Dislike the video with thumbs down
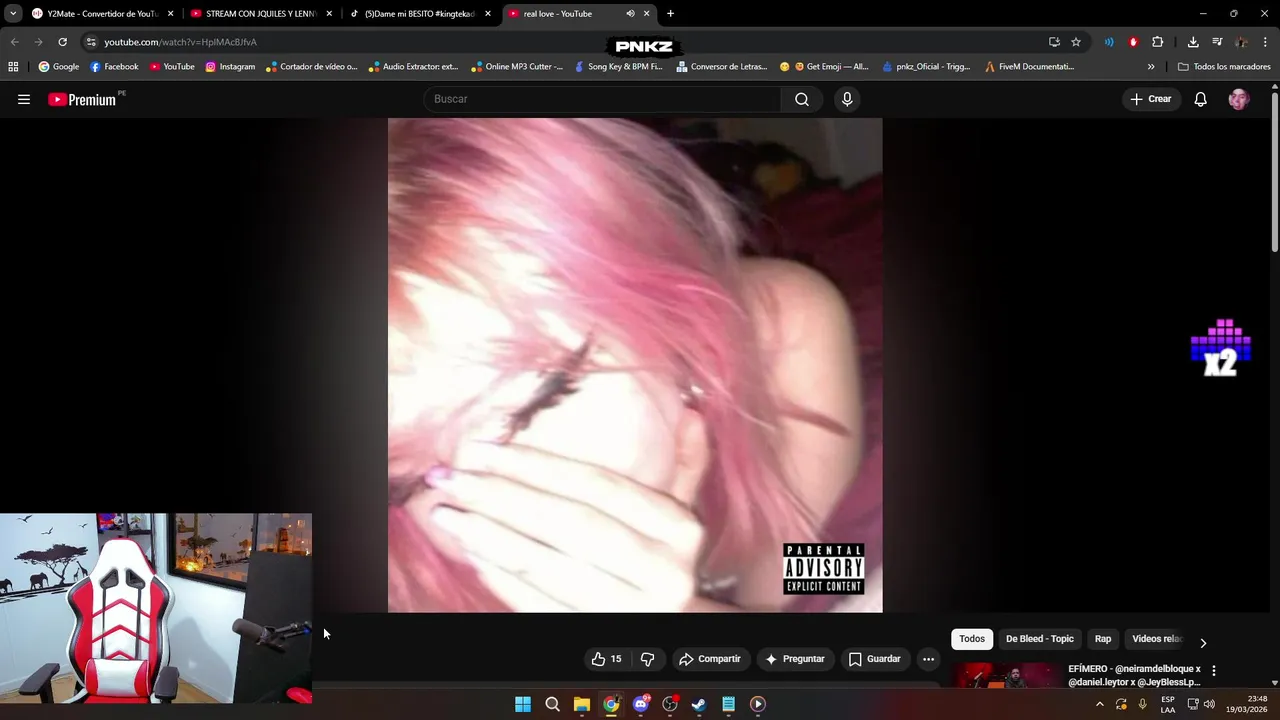Screen dimensions: 1280x720 point(648,659)
